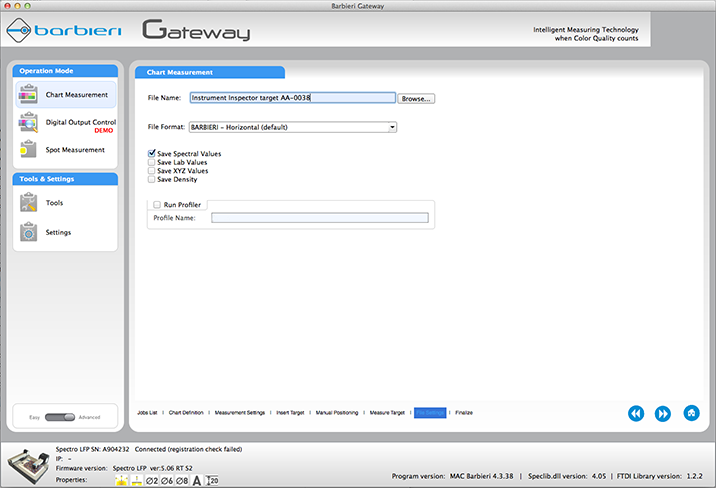Image resolution: width=716 pixels, height=488 pixels.
Task: Click Spectro LFP SN: A904232 text
Action: (92, 449)
